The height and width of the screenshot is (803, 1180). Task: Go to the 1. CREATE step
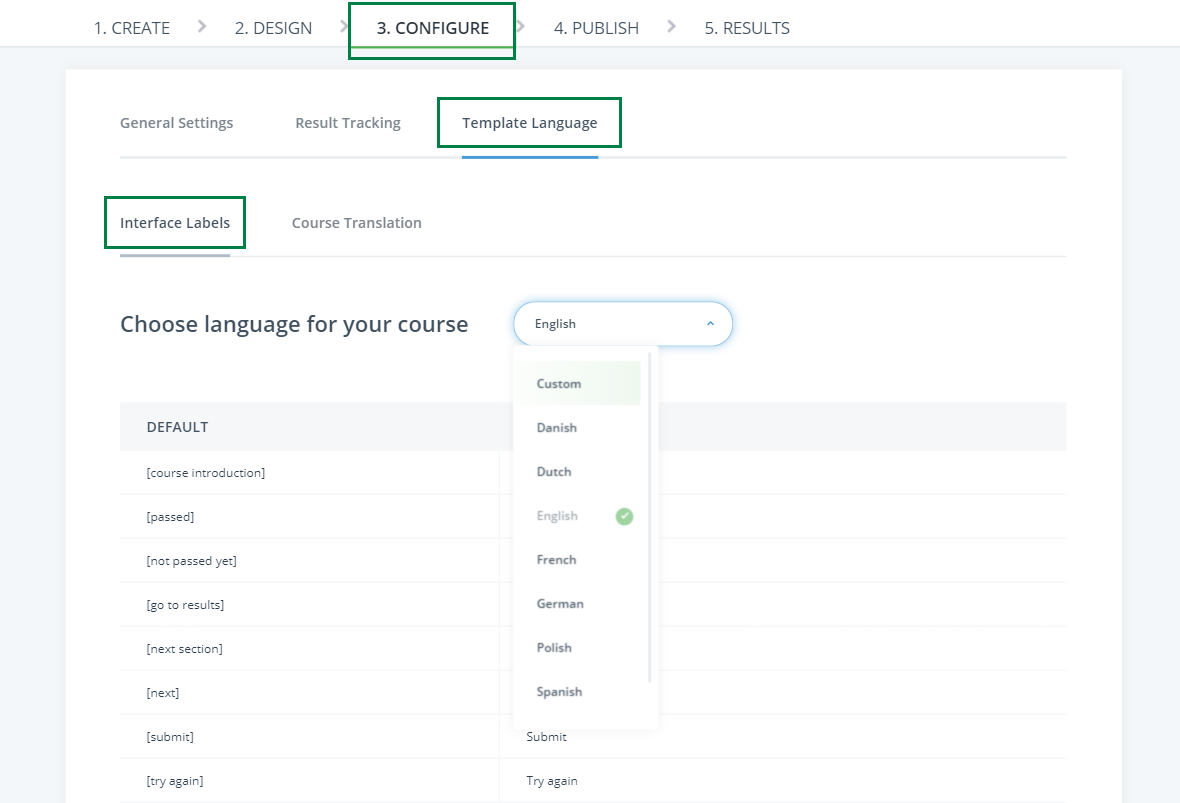click(x=131, y=28)
